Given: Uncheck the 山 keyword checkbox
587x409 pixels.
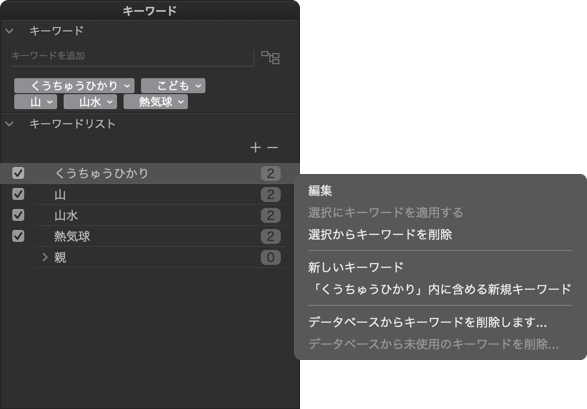Looking at the screenshot, I should pos(18,194).
